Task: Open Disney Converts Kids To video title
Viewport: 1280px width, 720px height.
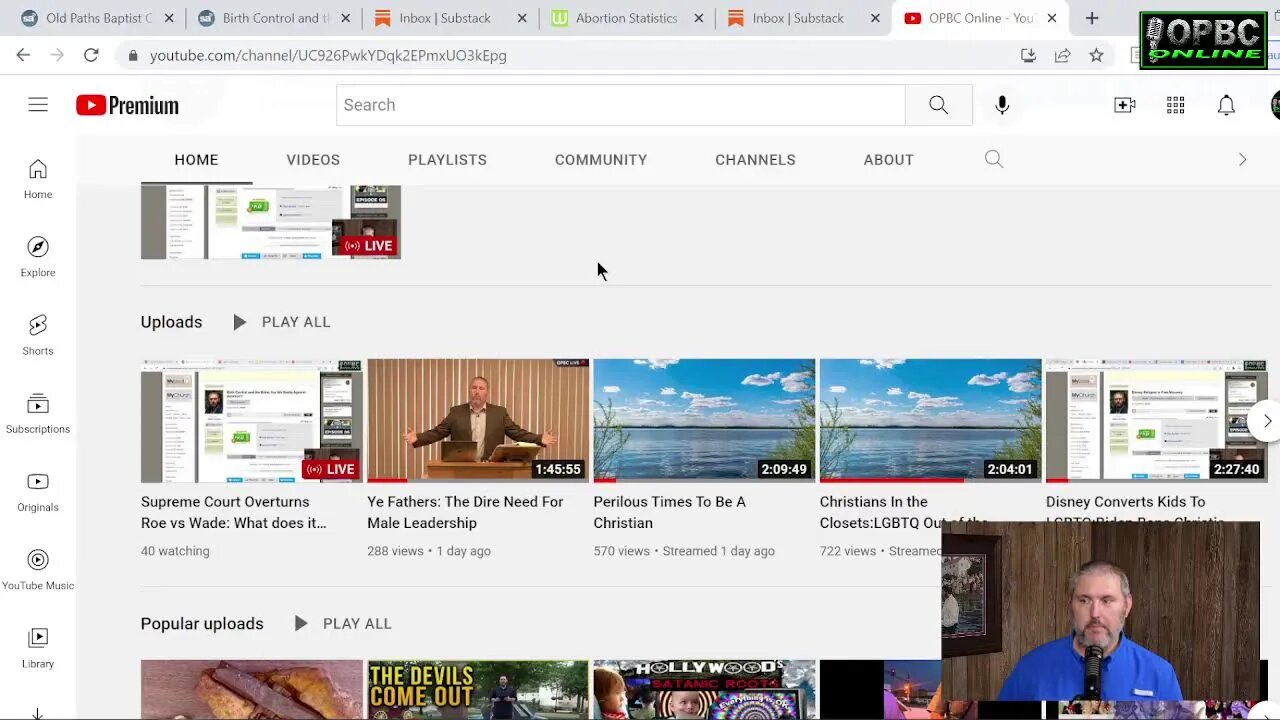Action: pos(1125,502)
